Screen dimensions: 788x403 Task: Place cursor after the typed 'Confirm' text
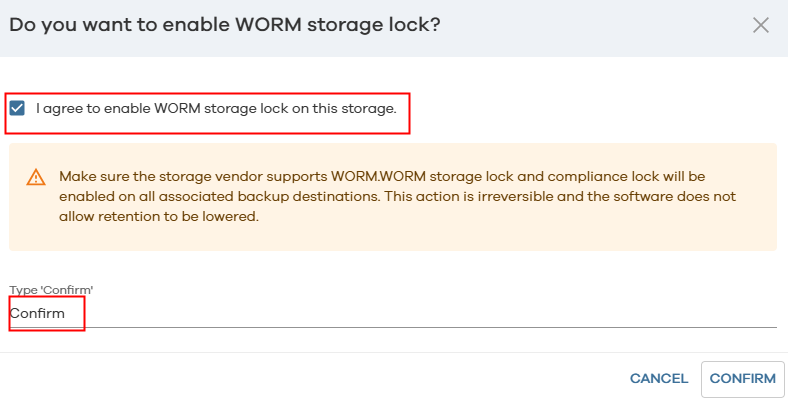[x=66, y=314]
